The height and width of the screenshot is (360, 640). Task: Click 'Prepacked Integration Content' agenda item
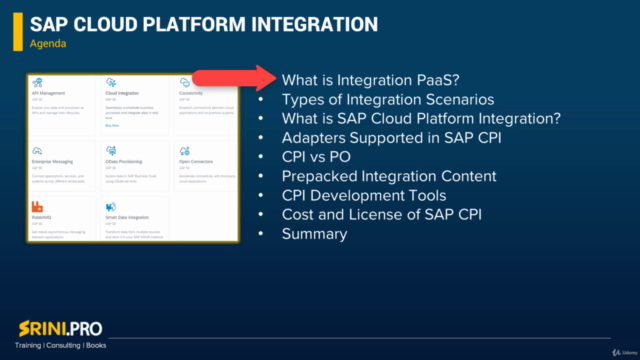click(389, 176)
